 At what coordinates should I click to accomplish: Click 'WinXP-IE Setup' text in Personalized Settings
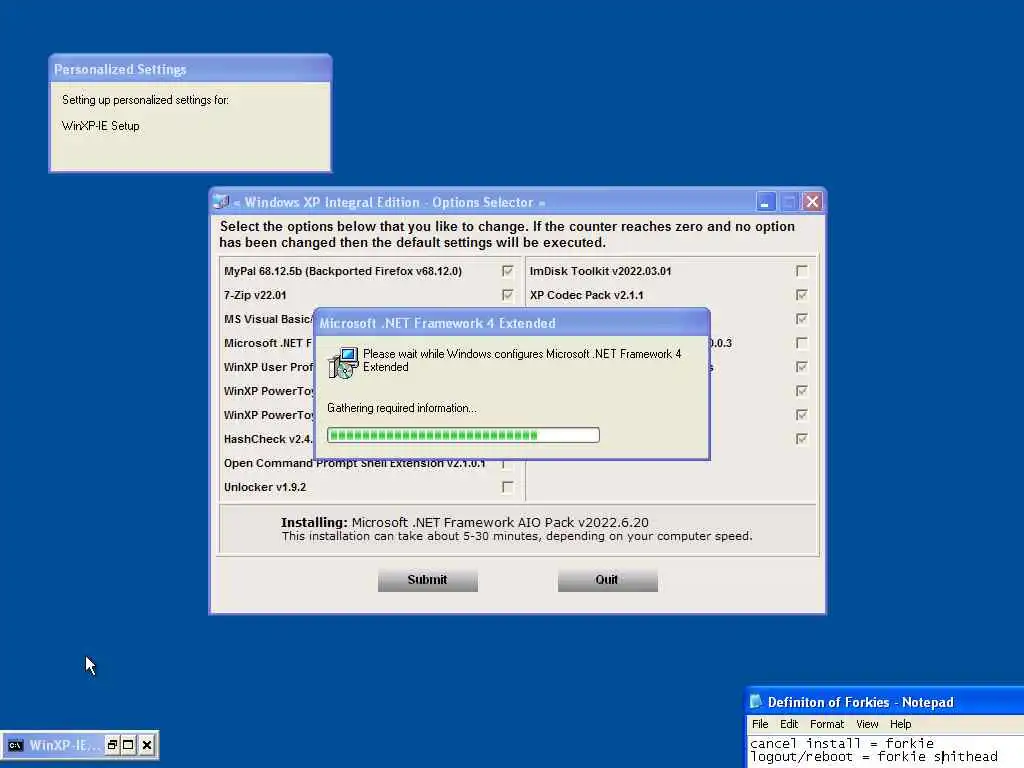pyautogui.click(x=101, y=126)
